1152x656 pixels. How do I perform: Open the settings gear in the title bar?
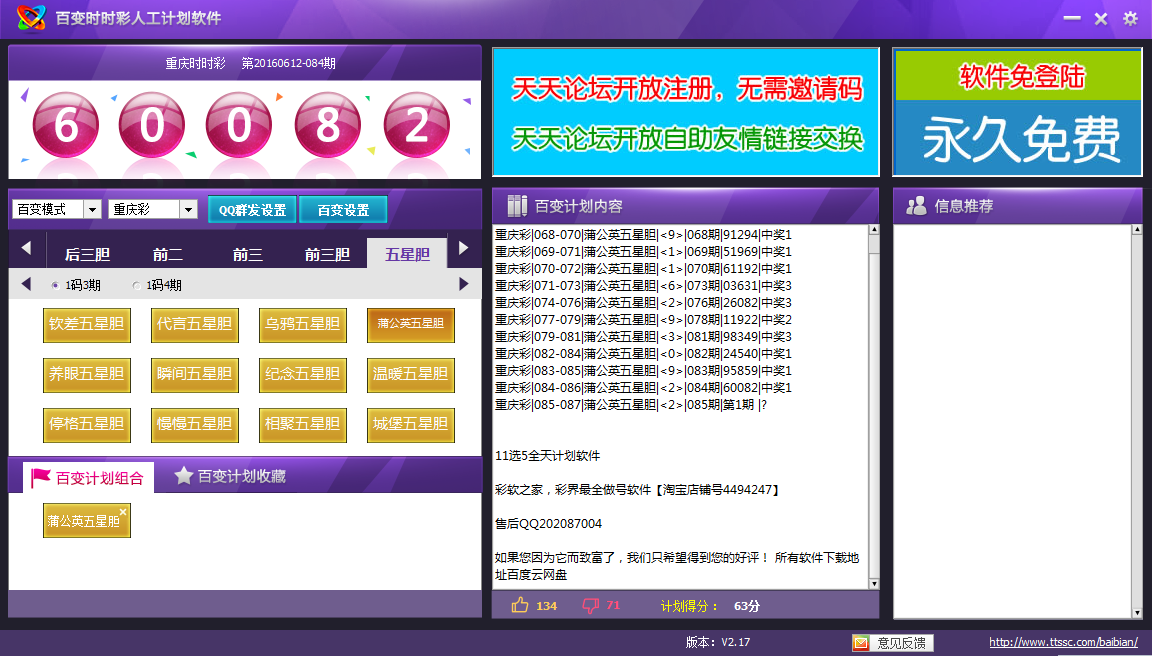(x=1129, y=17)
